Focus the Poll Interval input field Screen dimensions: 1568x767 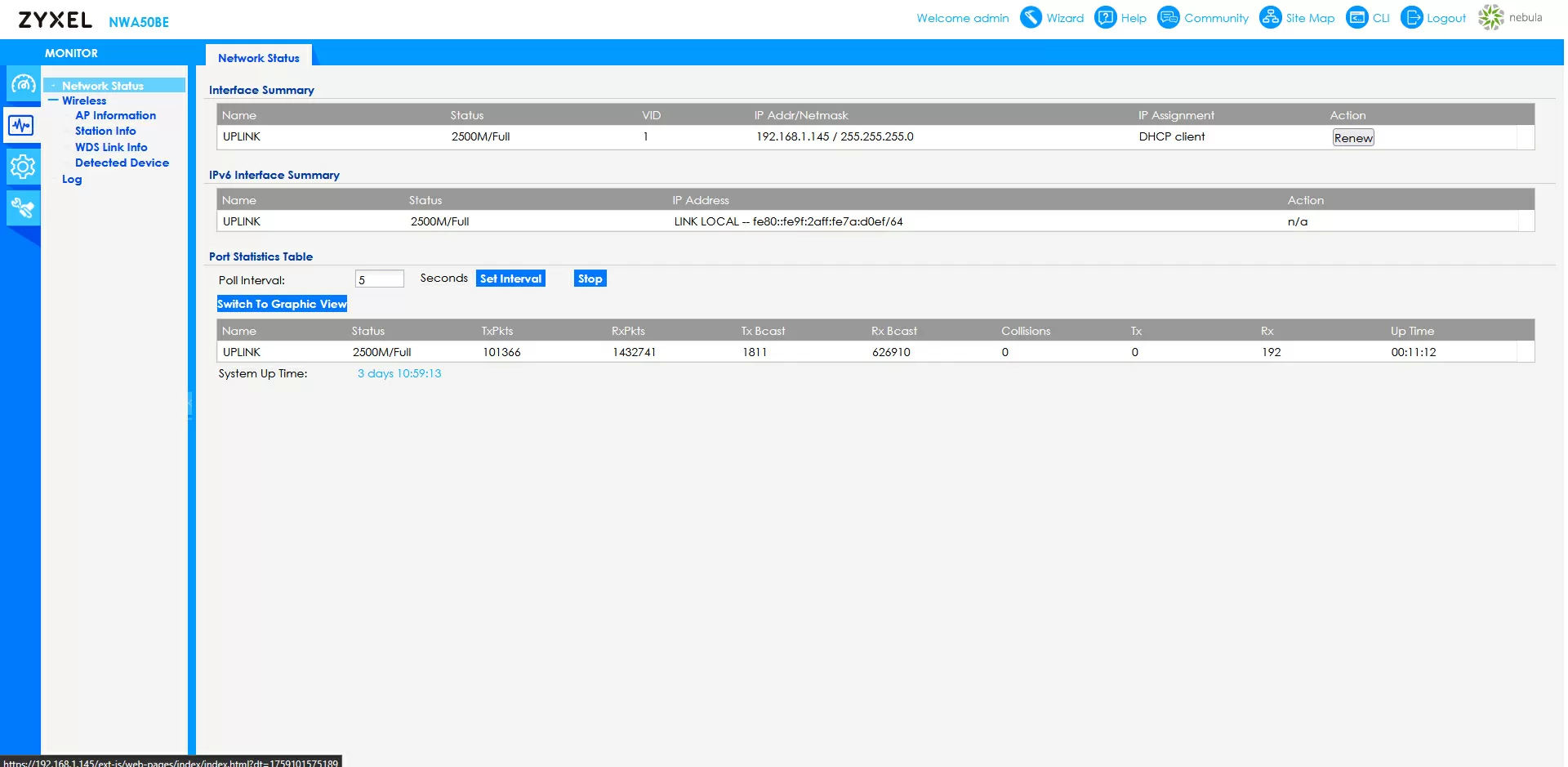[380, 279]
